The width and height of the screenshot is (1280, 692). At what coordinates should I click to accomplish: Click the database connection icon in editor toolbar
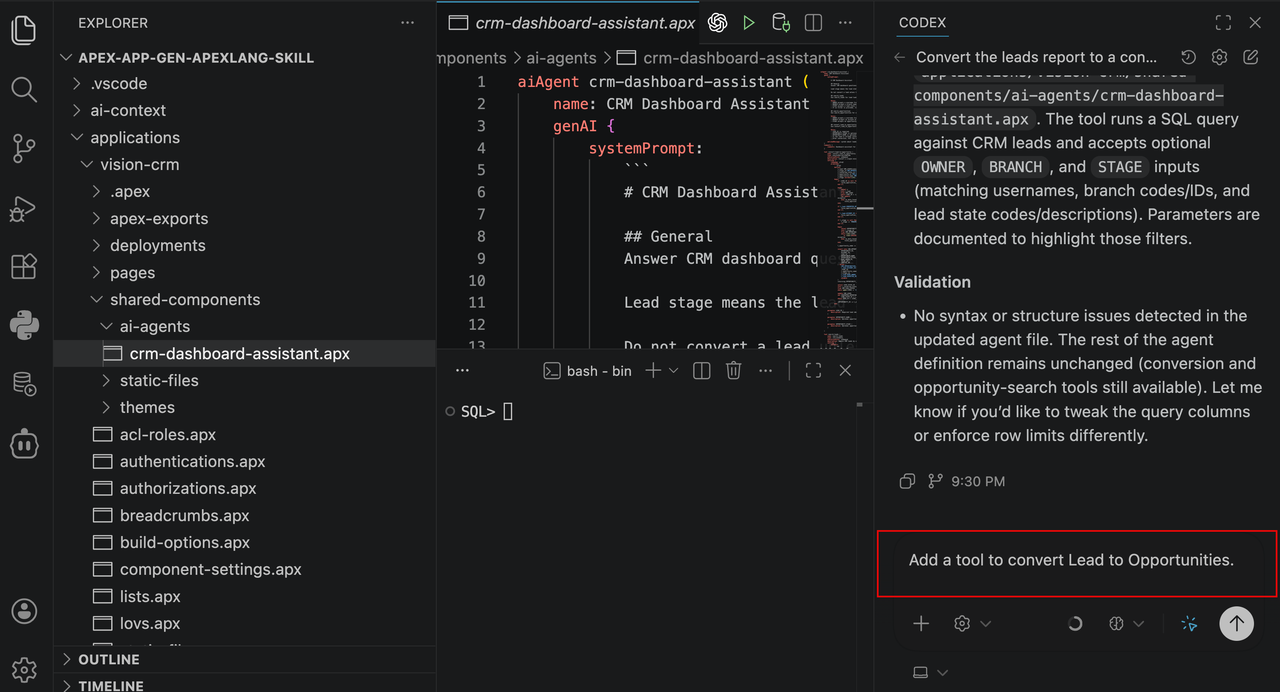(x=781, y=22)
